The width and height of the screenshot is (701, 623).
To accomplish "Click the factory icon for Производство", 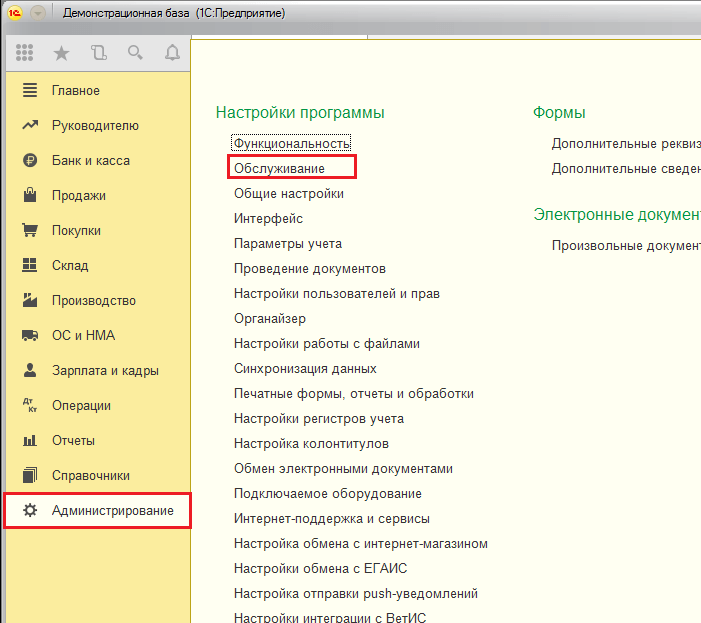I will point(30,301).
